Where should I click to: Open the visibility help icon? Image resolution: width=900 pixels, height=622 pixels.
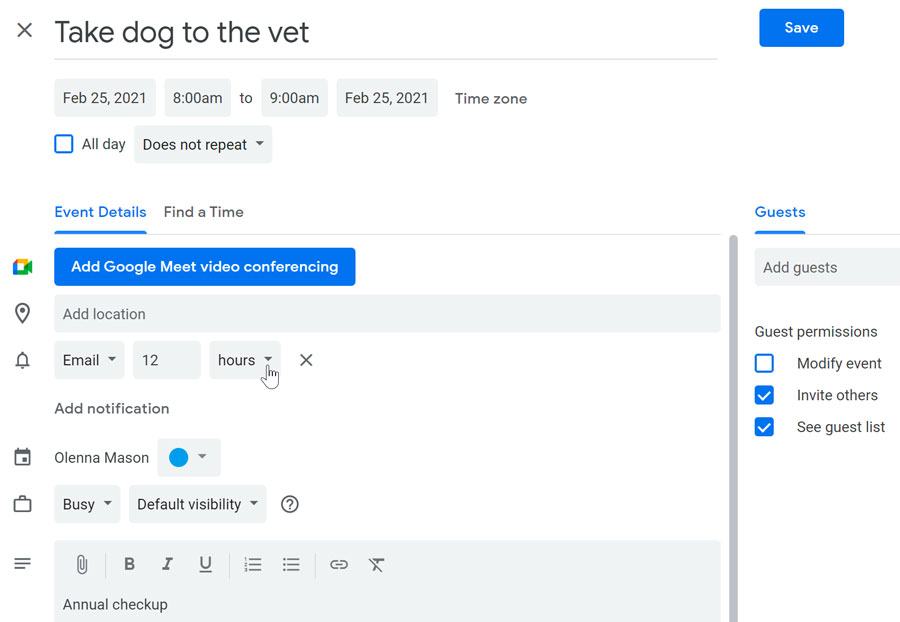click(290, 504)
